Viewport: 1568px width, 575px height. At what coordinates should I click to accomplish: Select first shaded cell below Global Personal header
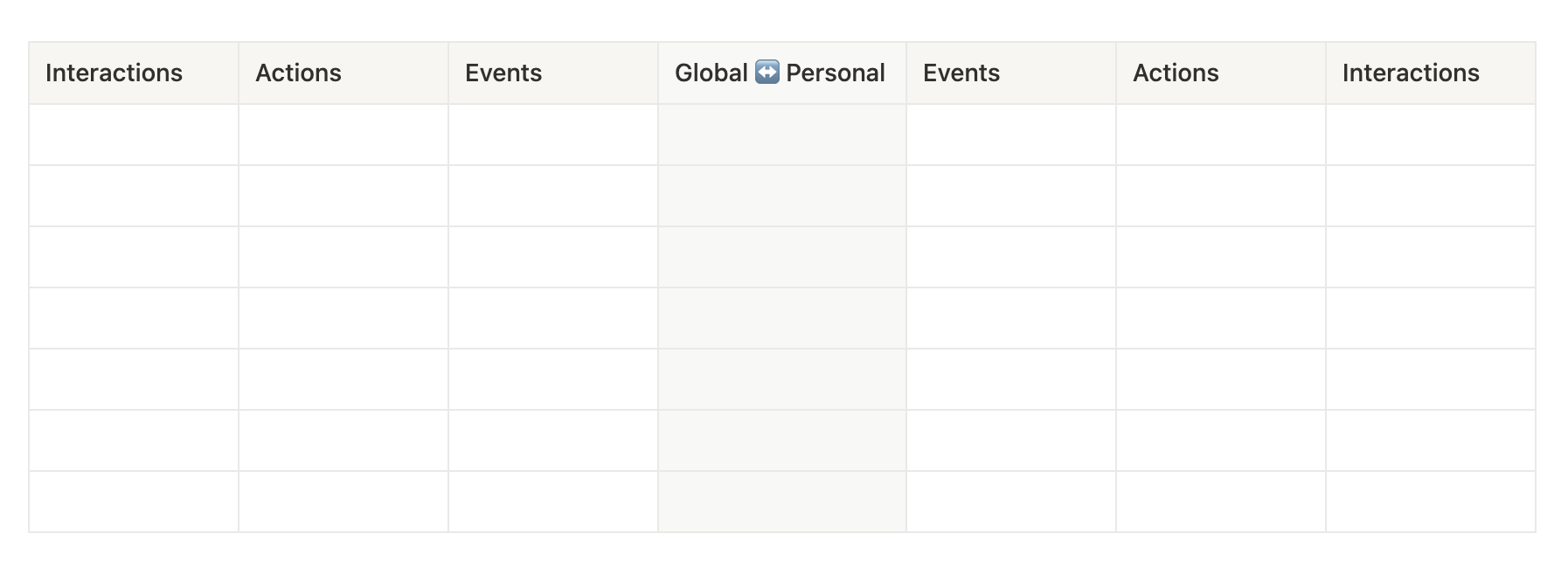[x=781, y=135]
